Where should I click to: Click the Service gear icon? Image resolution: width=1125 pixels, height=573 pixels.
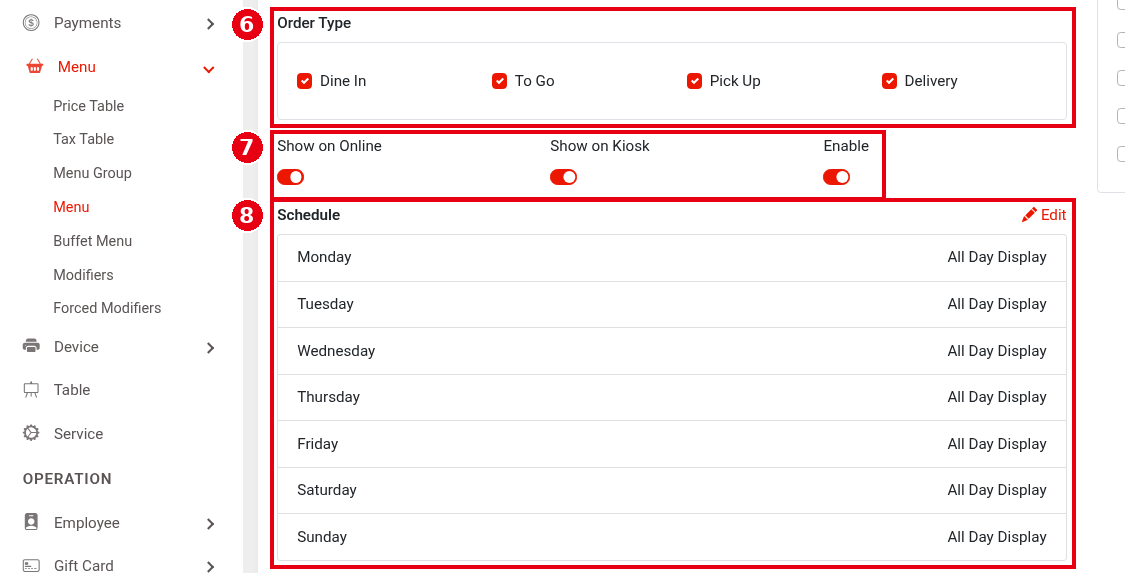click(x=31, y=433)
